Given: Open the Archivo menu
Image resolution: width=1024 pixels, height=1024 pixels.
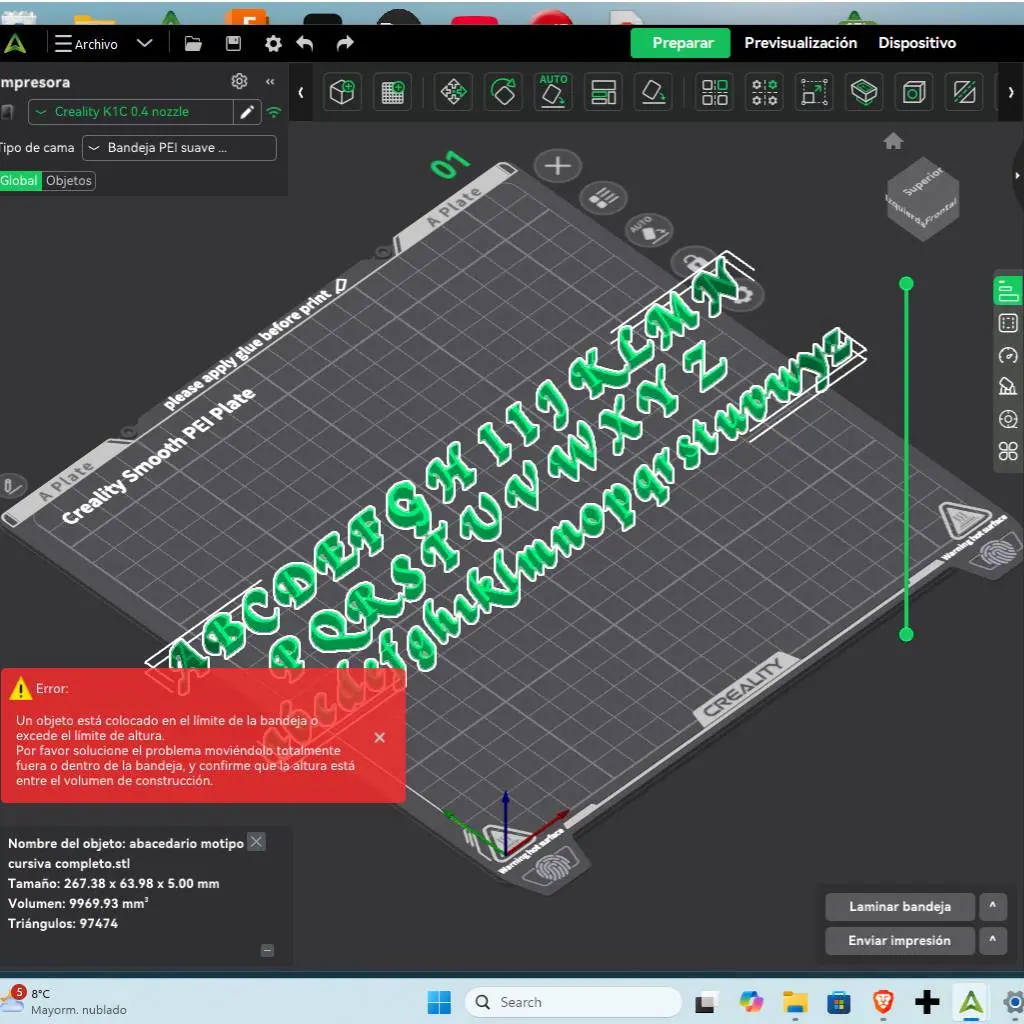Looking at the screenshot, I should coord(86,44).
